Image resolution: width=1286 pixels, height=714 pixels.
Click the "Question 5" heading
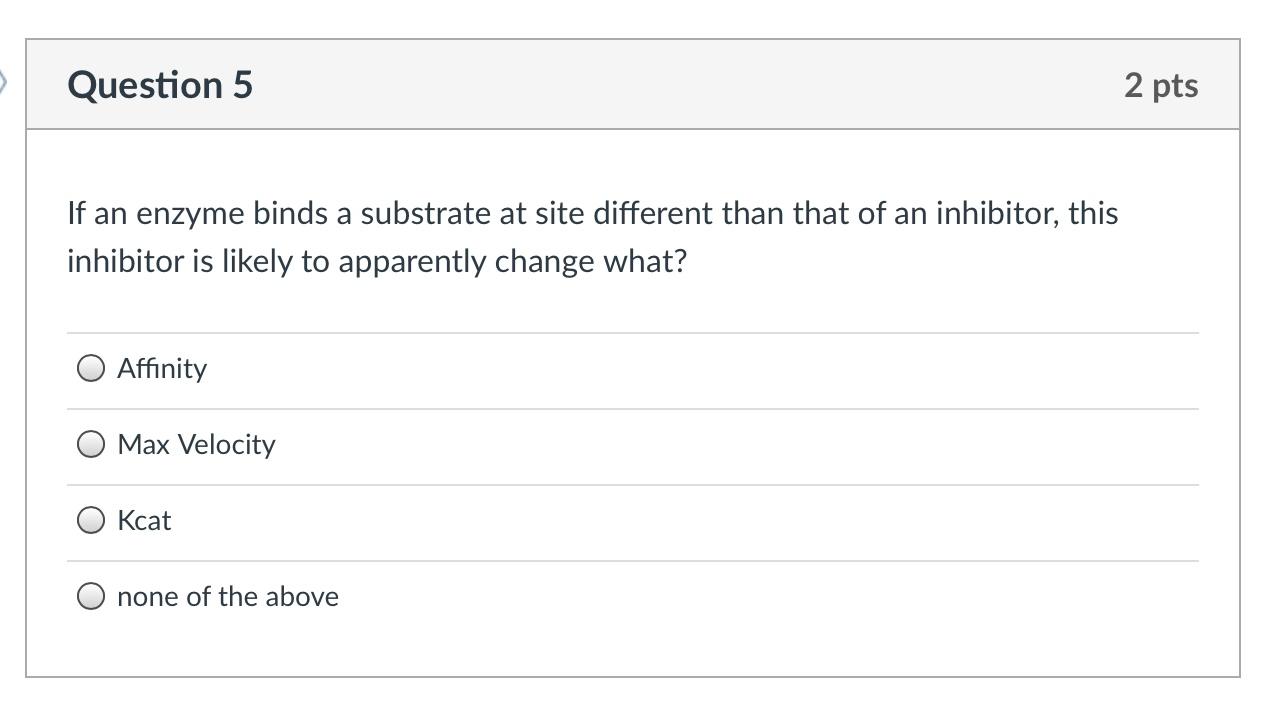coord(160,85)
